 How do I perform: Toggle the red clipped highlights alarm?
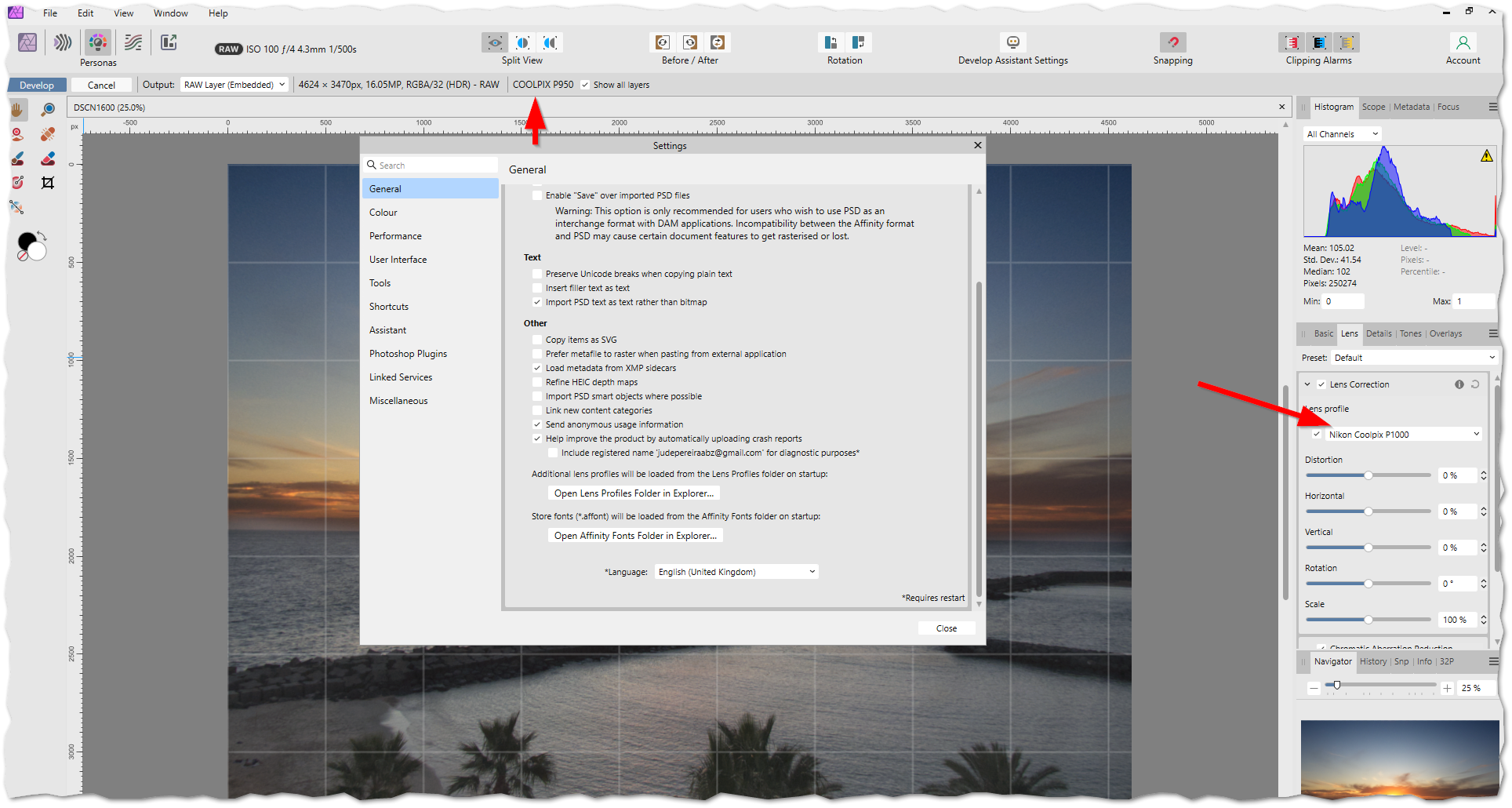click(x=1292, y=42)
